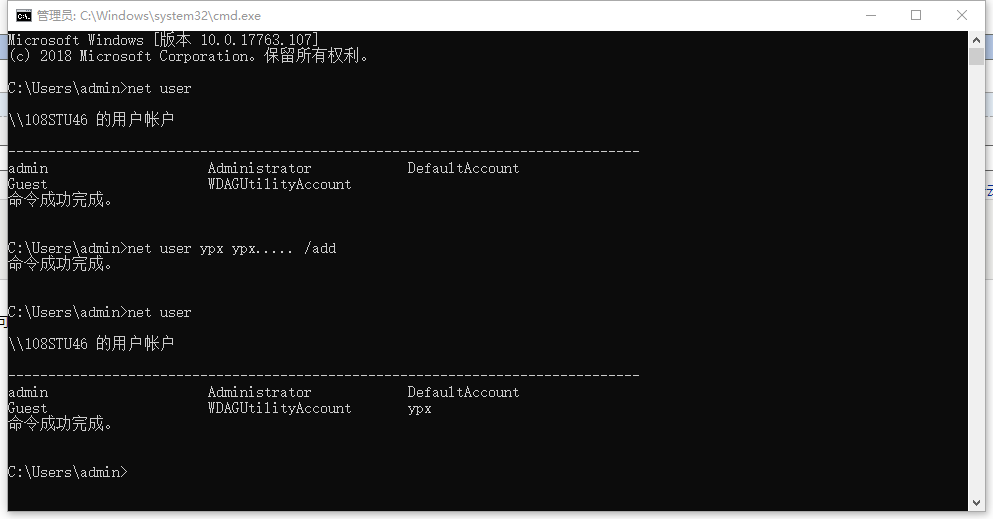This screenshot has height=519, width=993.
Task: Click the empty vertical scrollbar track
Action: (x=976, y=278)
